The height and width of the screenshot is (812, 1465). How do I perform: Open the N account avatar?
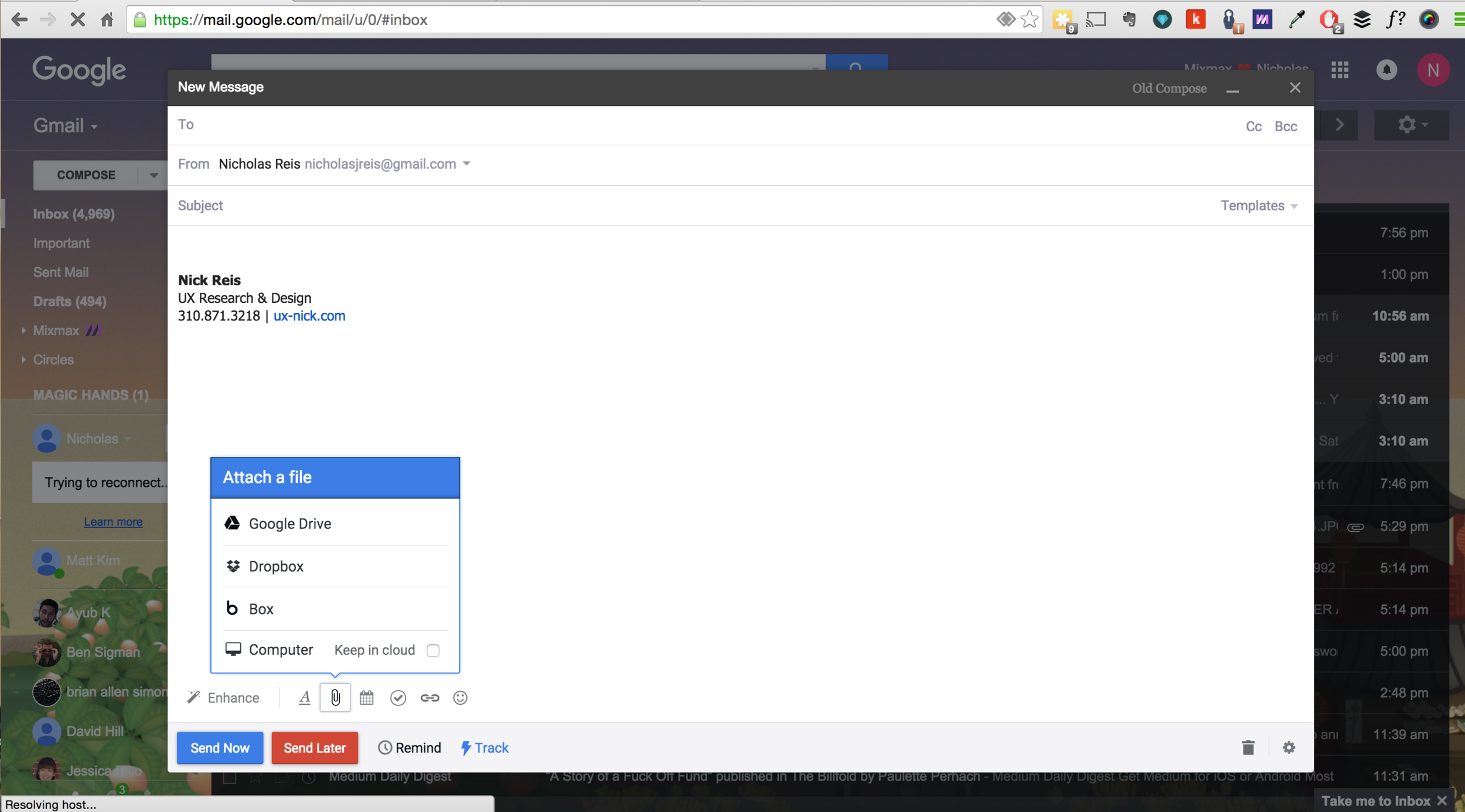point(1433,70)
